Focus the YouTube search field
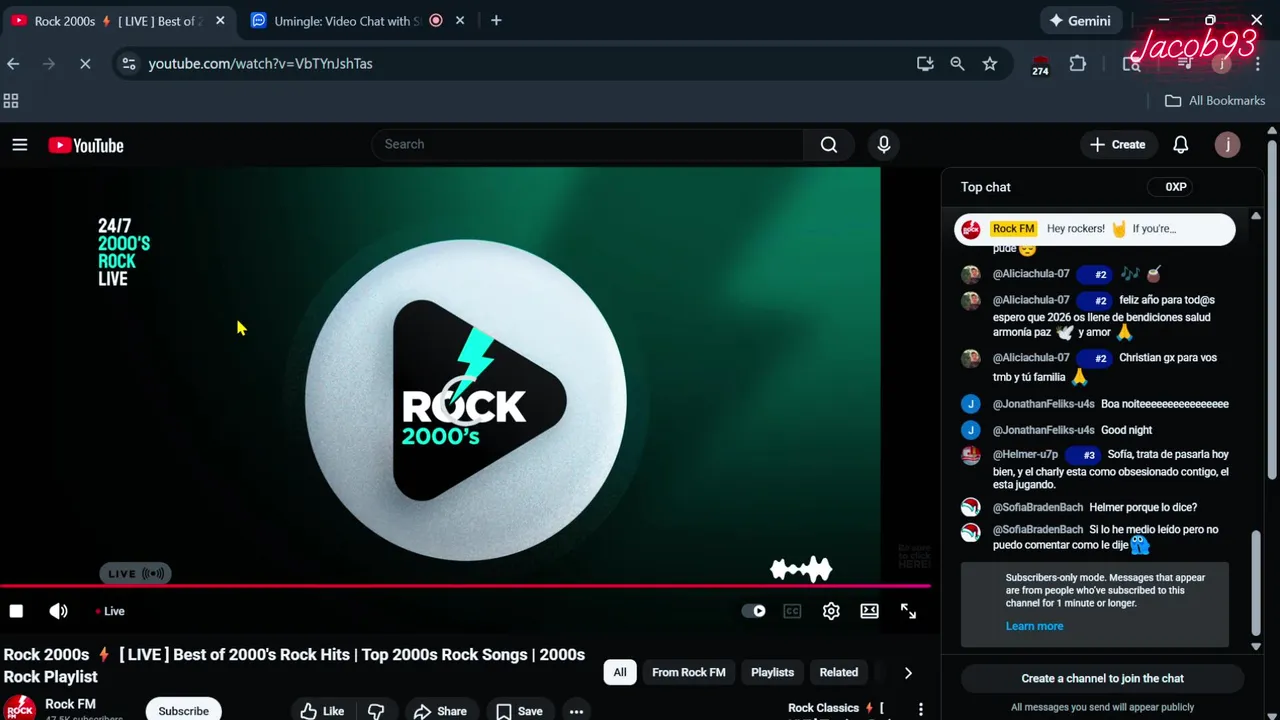 587,145
